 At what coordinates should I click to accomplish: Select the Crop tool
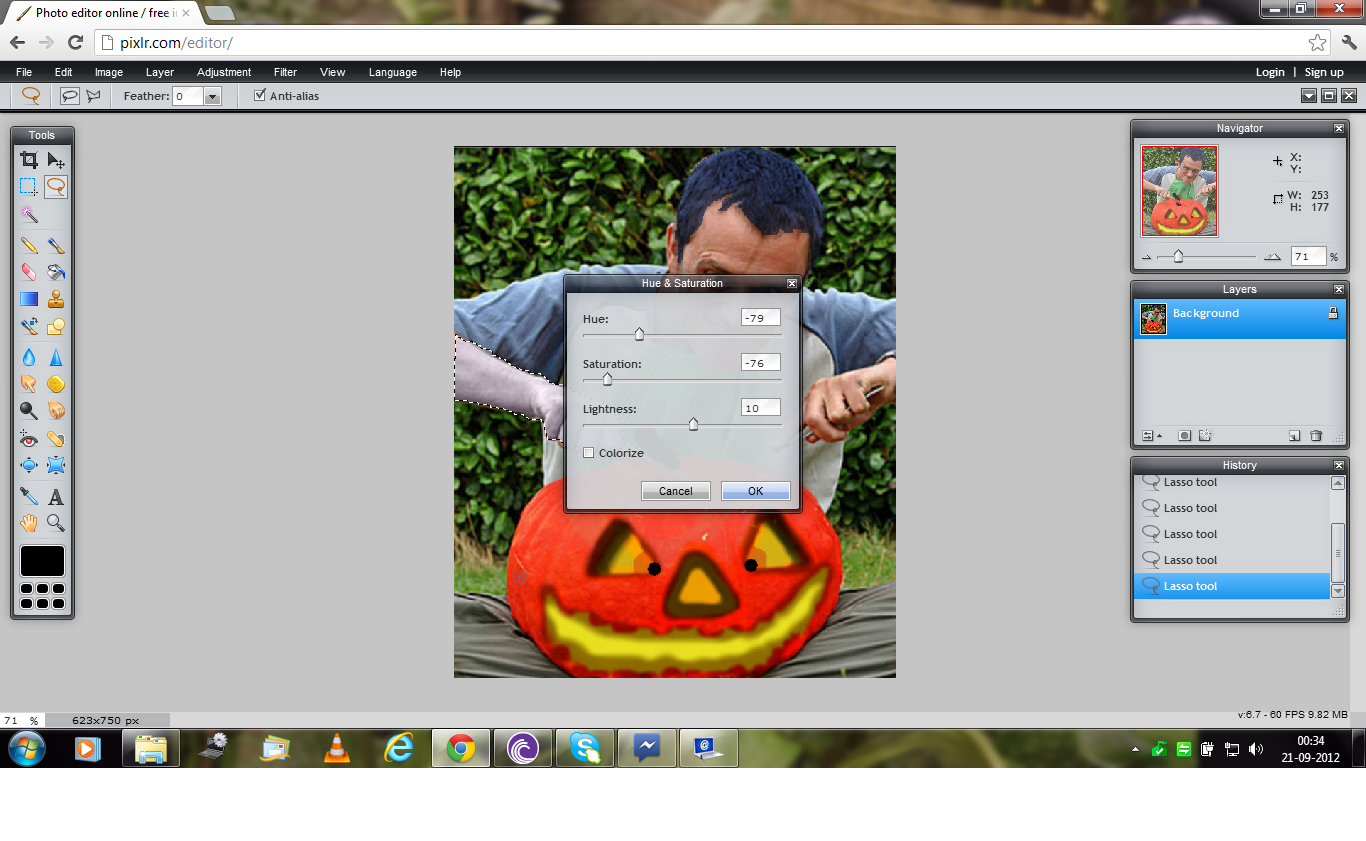pyautogui.click(x=29, y=160)
